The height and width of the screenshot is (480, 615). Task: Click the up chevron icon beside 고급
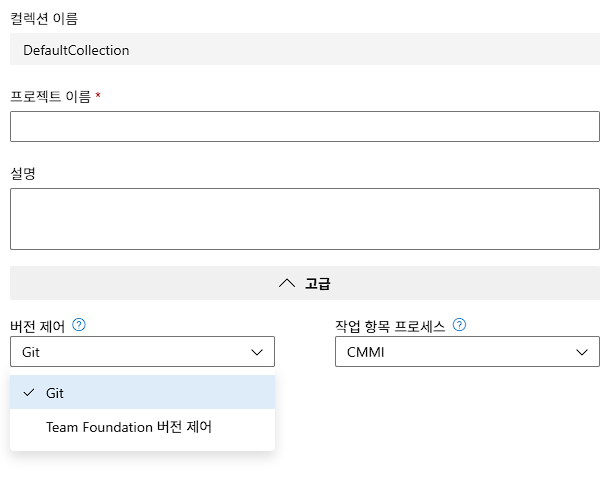287,283
